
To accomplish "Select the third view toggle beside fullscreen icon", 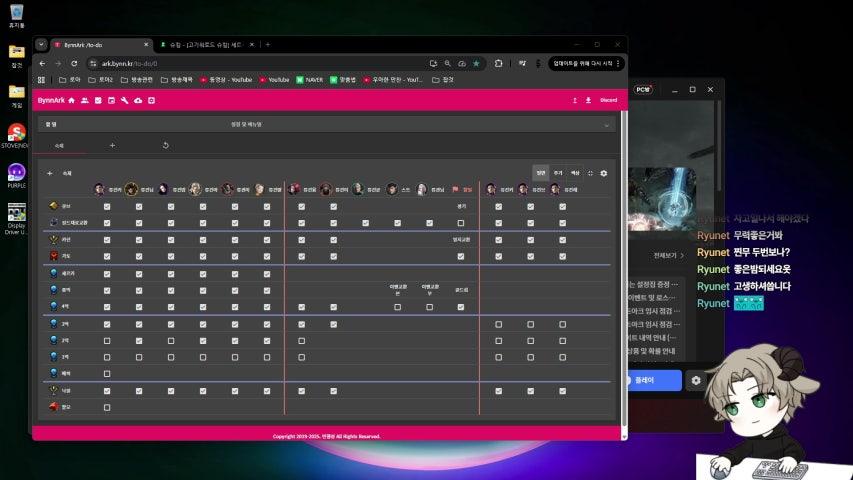I will (x=575, y=173).
